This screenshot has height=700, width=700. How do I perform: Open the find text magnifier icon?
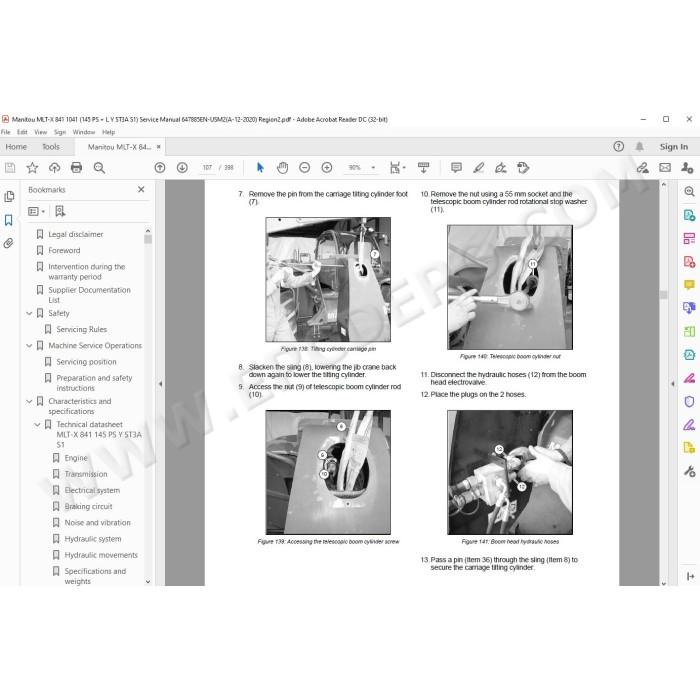click(x=99, y=168)
